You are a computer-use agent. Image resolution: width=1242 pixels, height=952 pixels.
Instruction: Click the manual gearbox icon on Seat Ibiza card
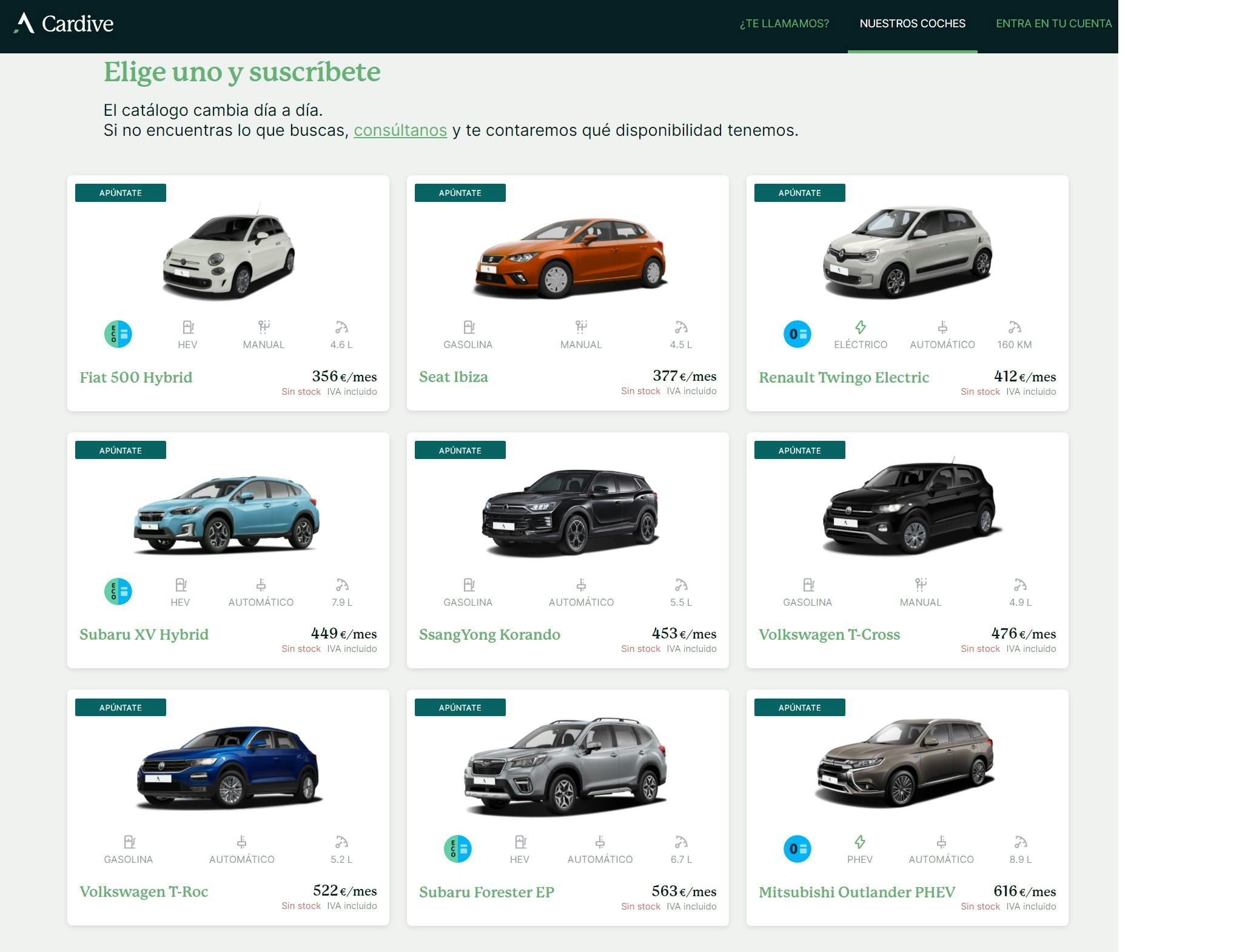[x=581, y=327]
